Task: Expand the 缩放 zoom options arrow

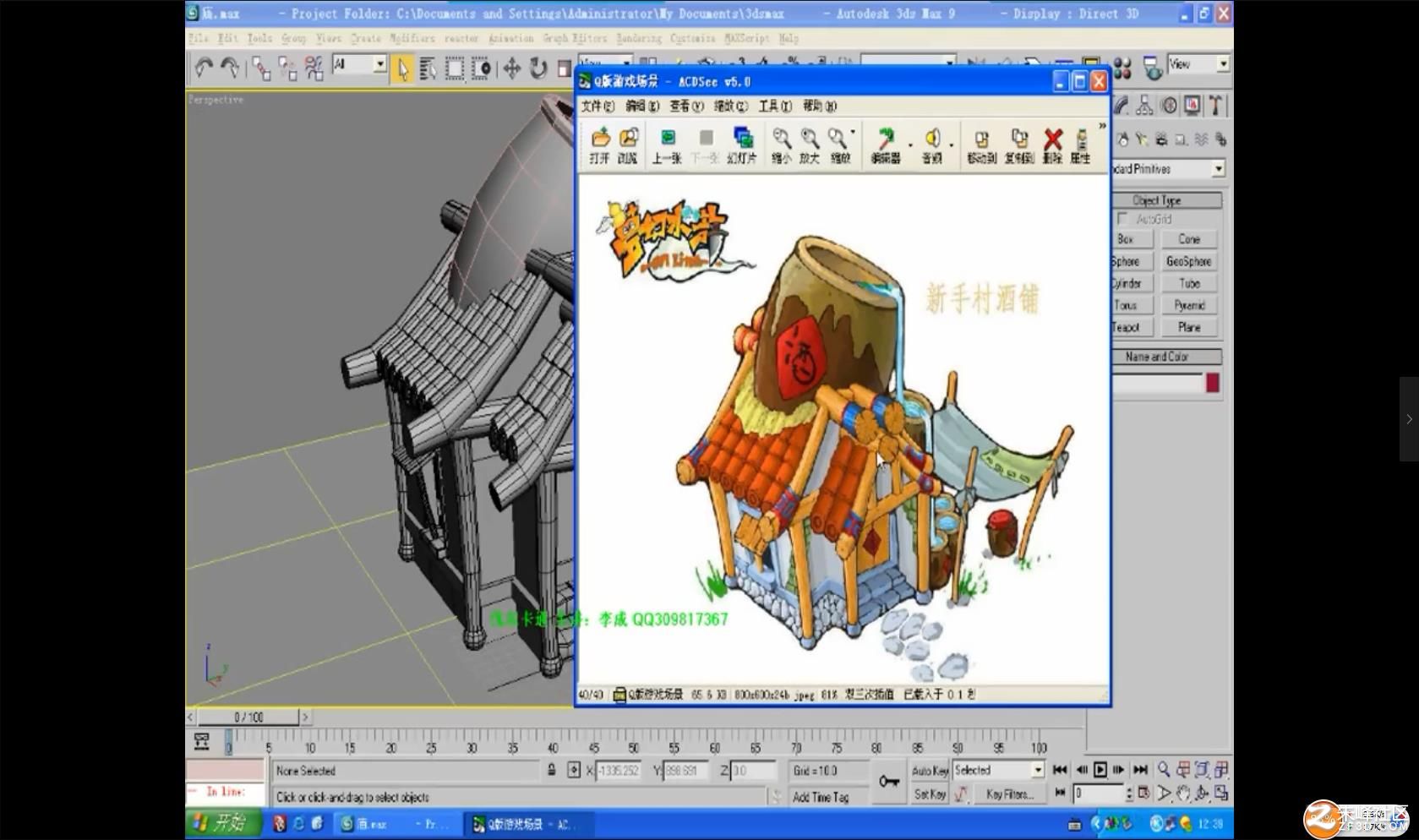Action: click(854, 132)
